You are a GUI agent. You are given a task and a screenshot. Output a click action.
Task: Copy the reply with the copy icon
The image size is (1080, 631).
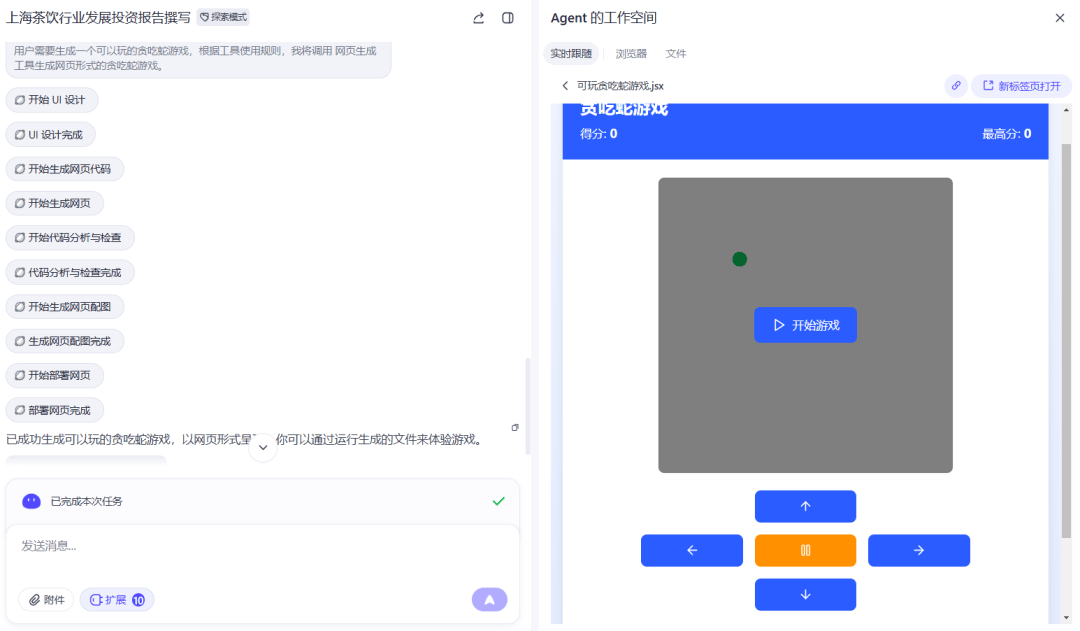pyautogui.click(x=515, y=428)
